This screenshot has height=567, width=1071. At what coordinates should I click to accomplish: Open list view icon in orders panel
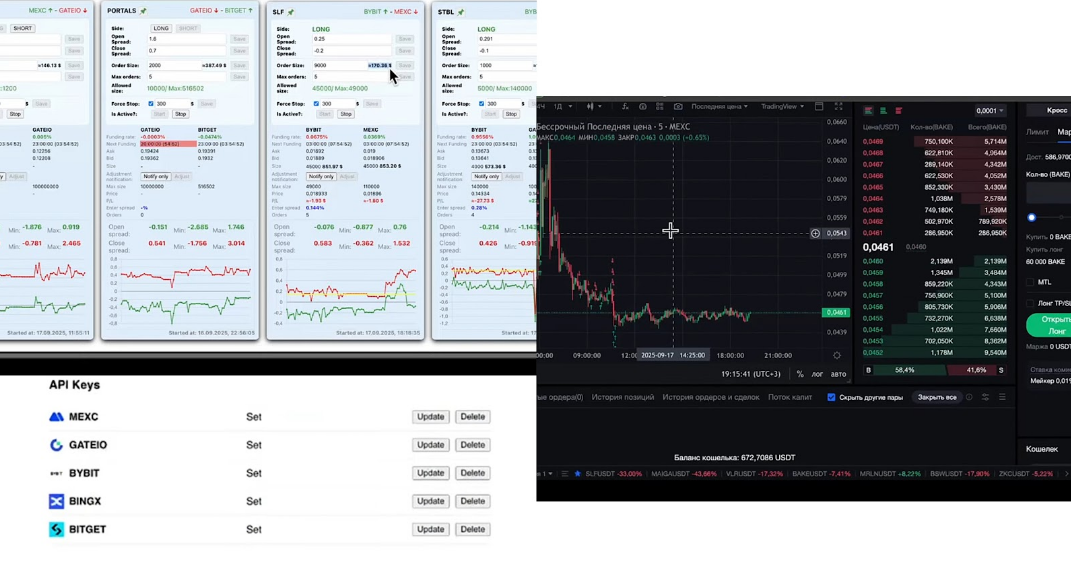(x=1002, y=397)
